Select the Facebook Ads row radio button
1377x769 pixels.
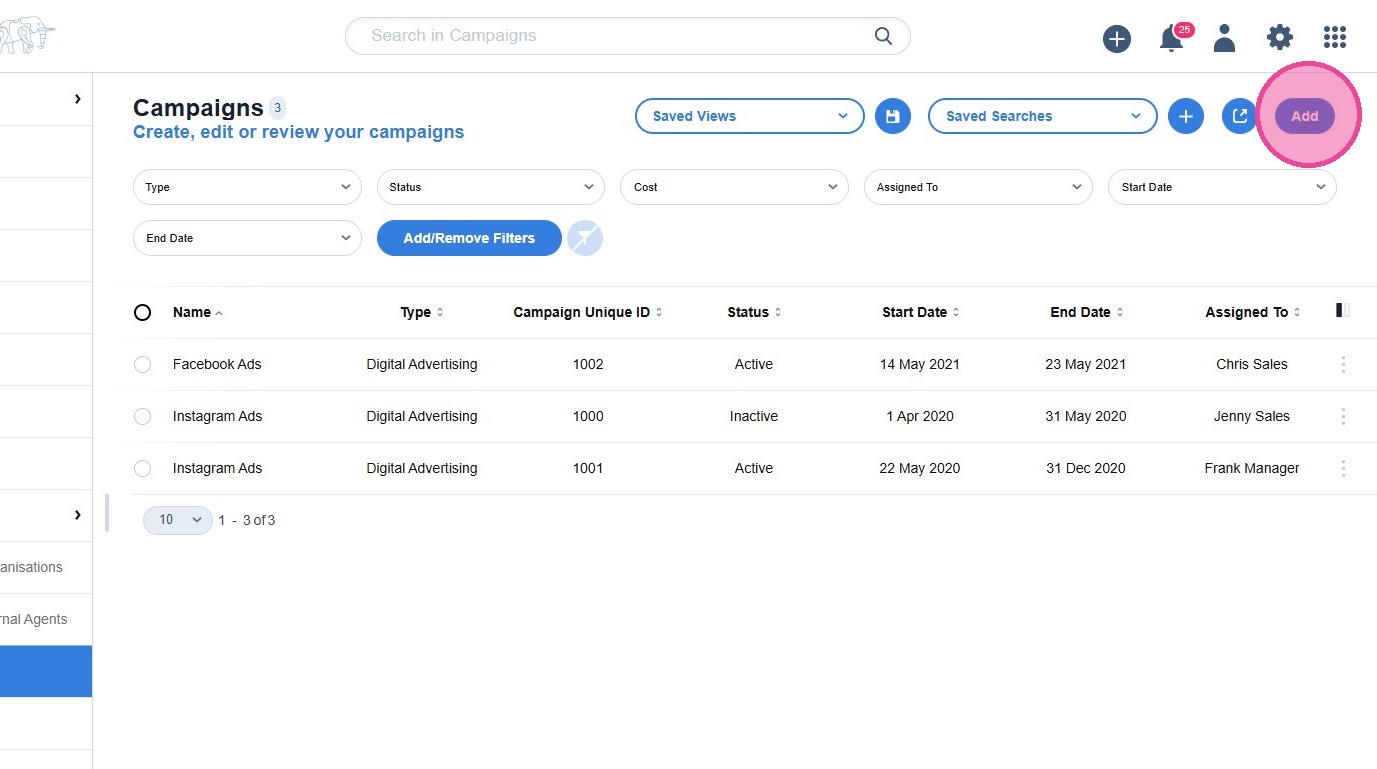point(142,365)
